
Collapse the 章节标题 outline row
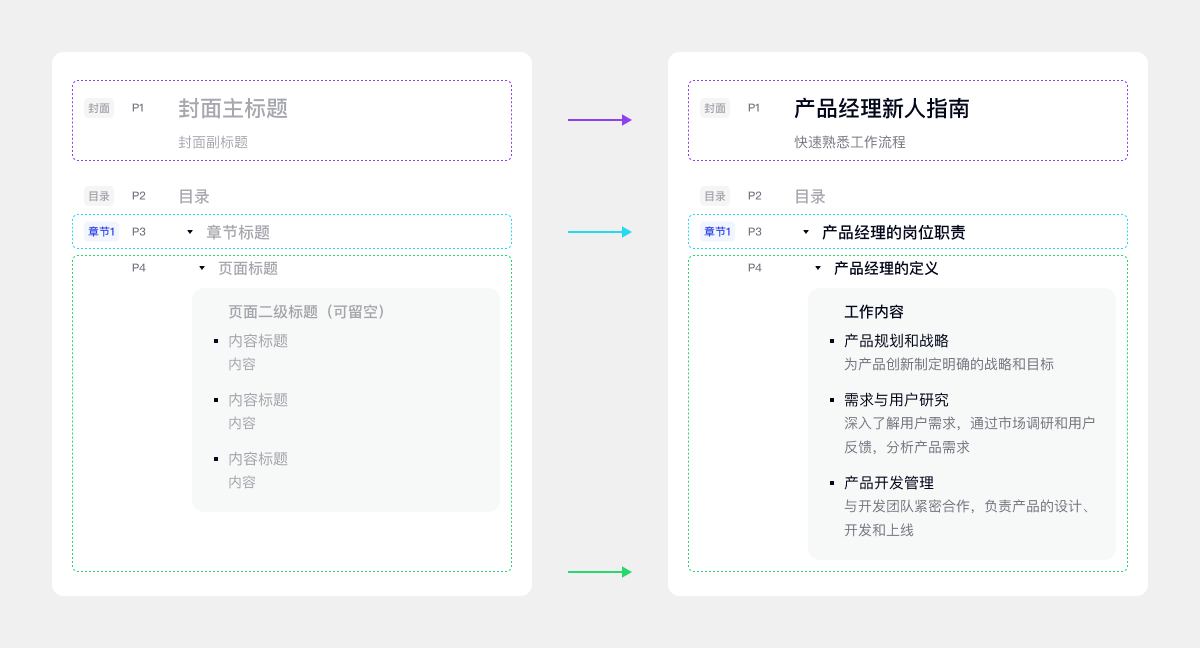click(190, 232)
